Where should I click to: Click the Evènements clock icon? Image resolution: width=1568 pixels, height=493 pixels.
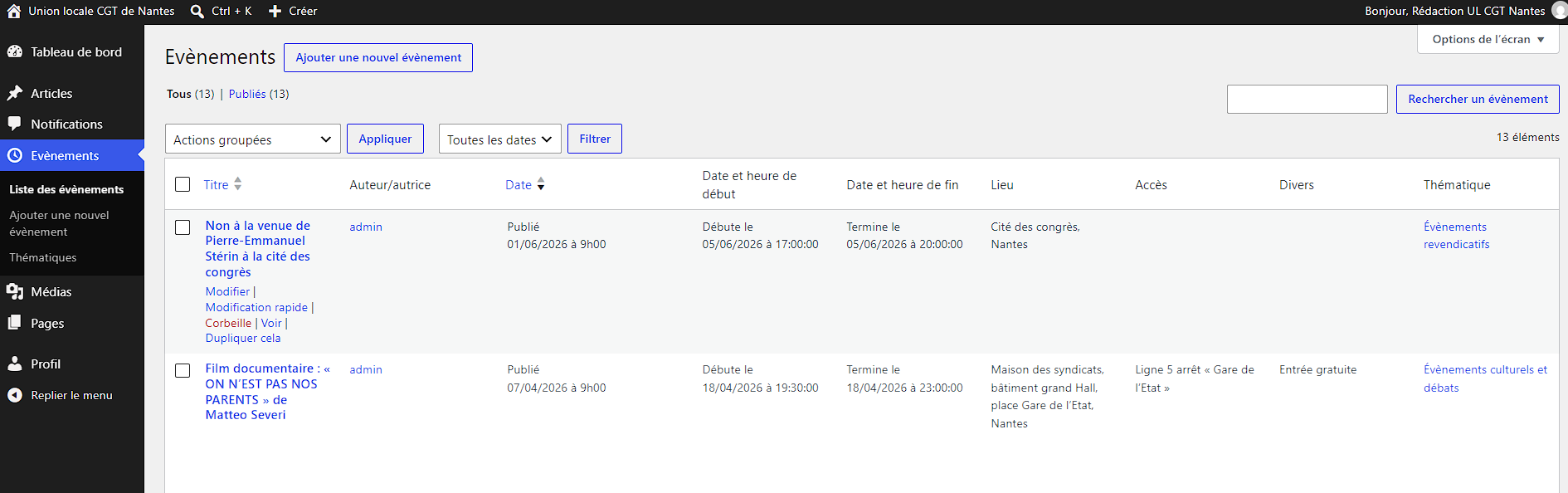[15, 155]
